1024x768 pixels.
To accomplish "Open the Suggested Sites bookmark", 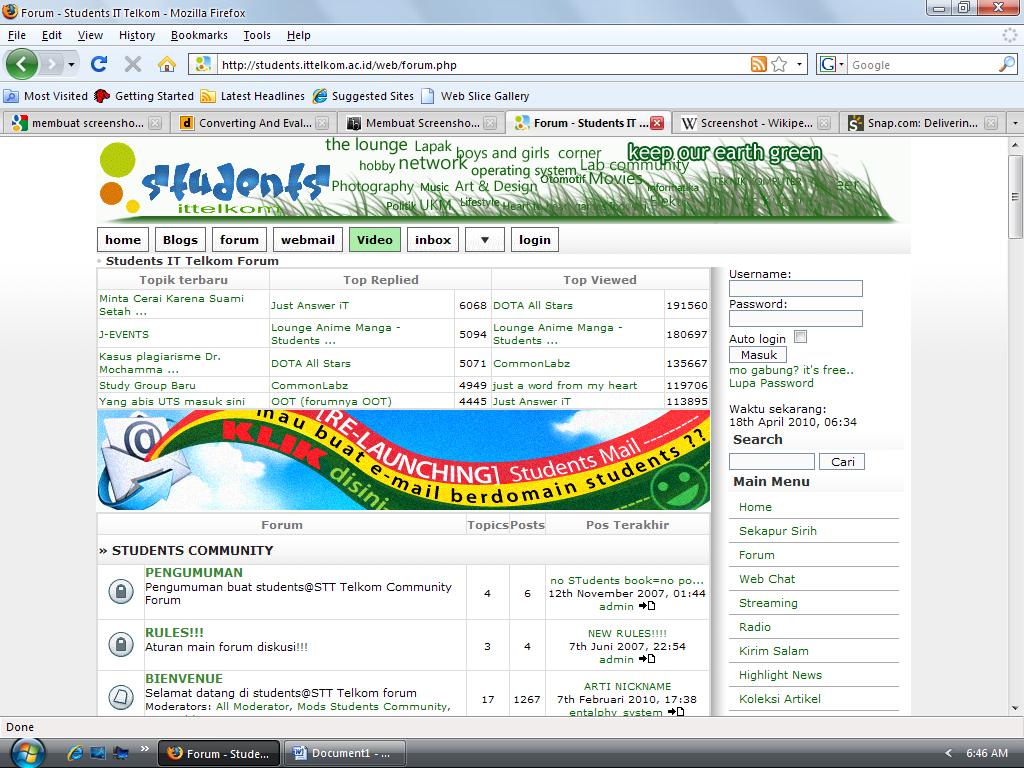I will 363,96.
